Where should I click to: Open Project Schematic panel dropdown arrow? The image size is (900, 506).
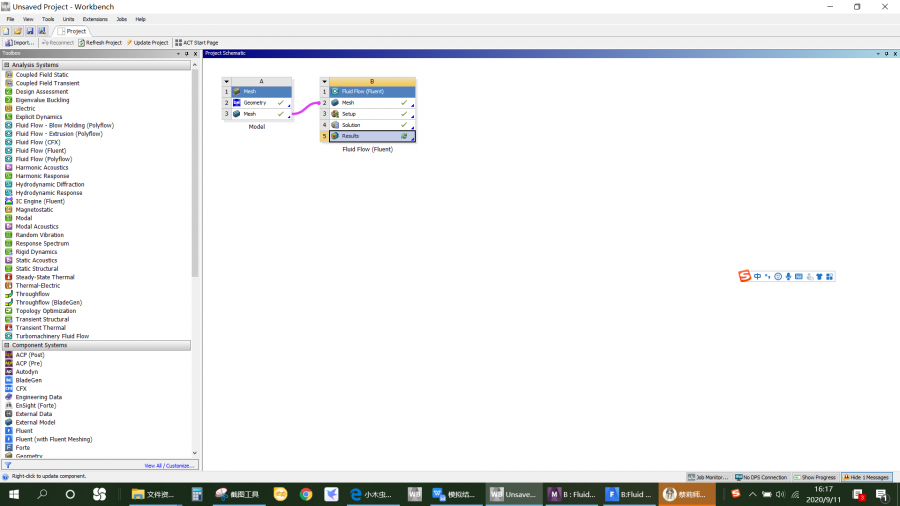(878, 53)
